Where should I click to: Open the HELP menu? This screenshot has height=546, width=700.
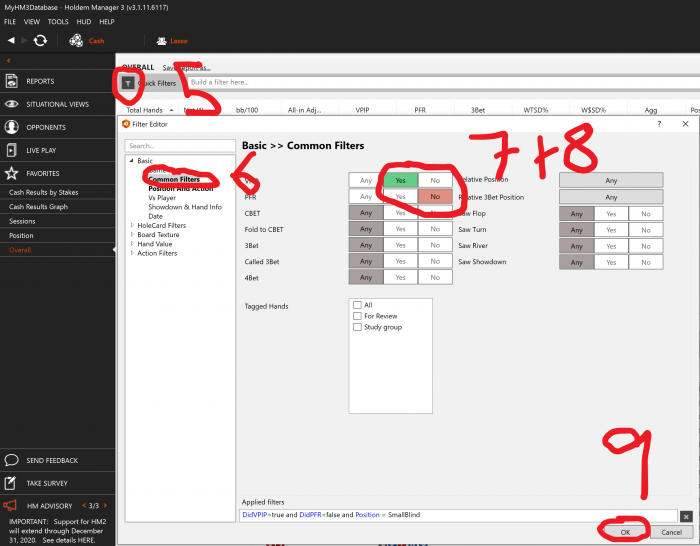[107, 21]
